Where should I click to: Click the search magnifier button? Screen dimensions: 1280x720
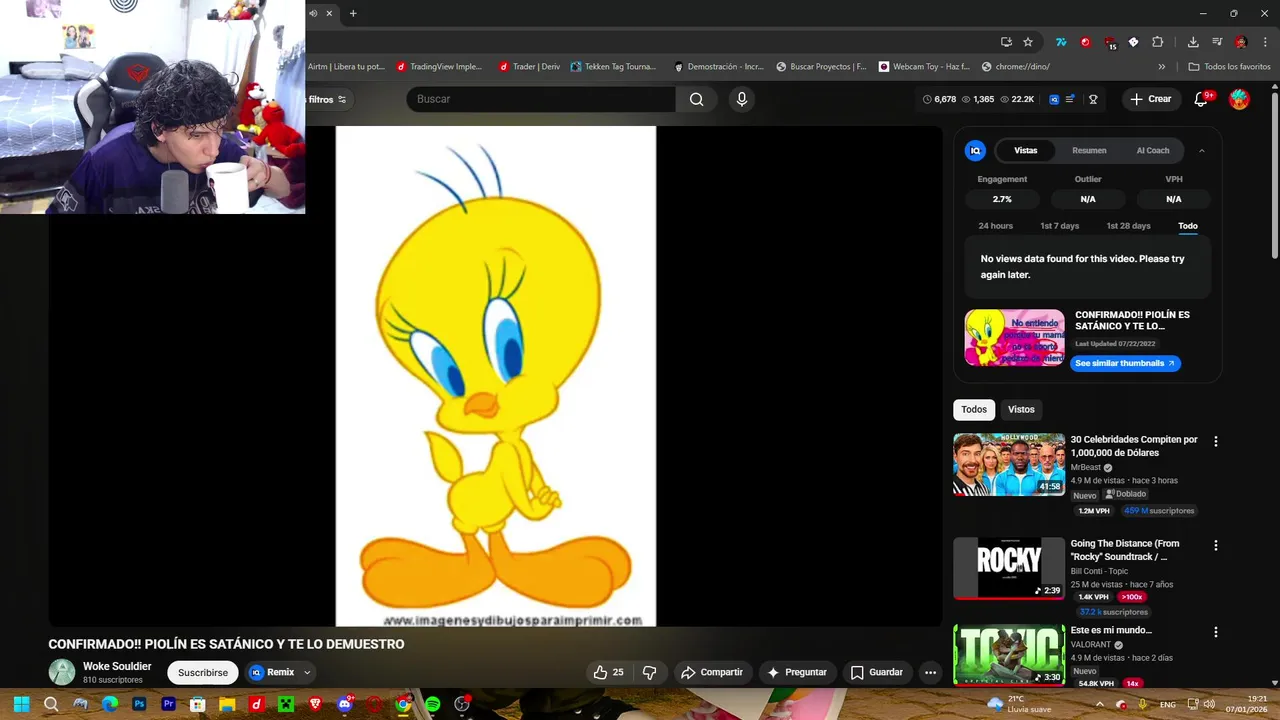696,99
